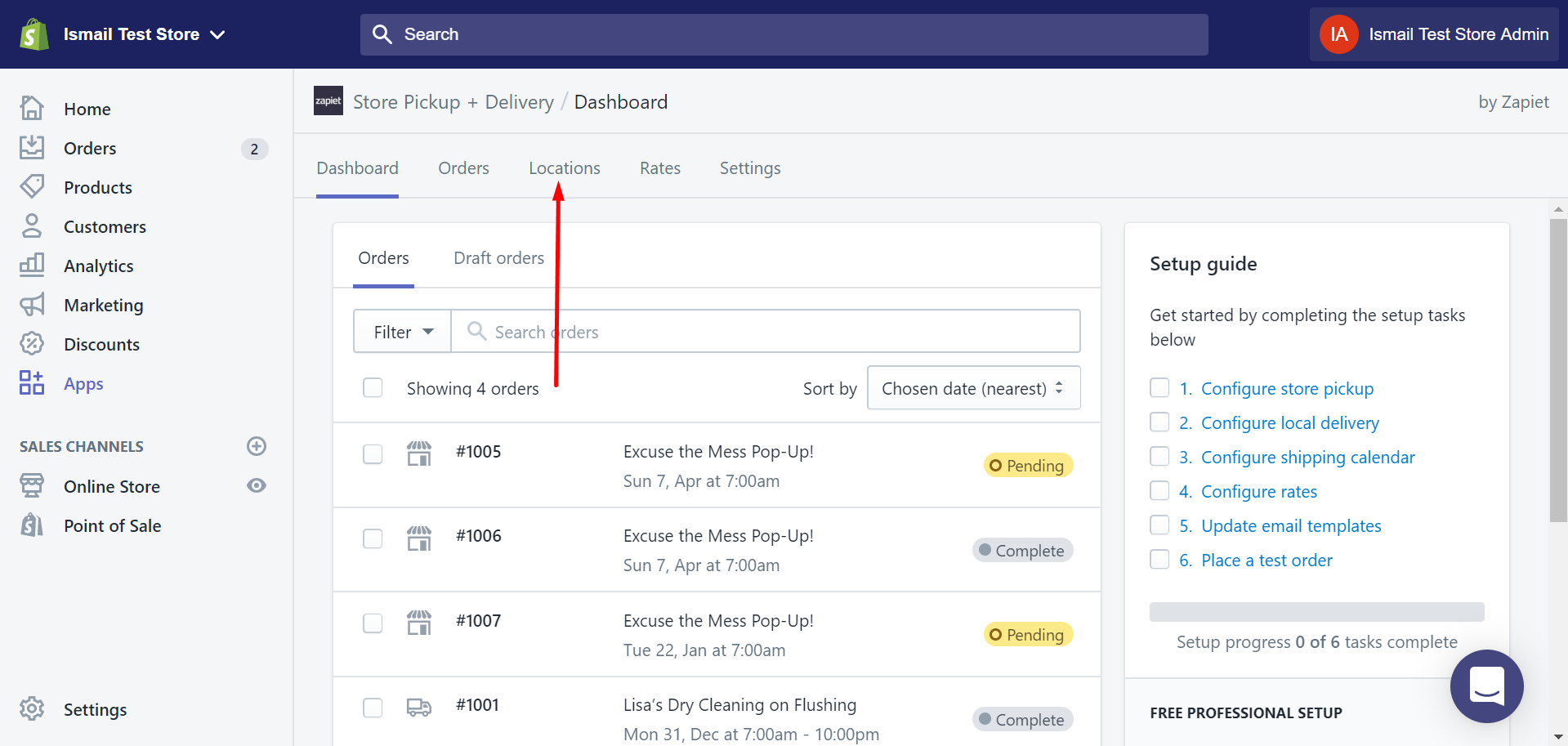1568x746 pixels.
Task: Open the app Settings tab
Action: pyautogui.click(x=750, y=168)
